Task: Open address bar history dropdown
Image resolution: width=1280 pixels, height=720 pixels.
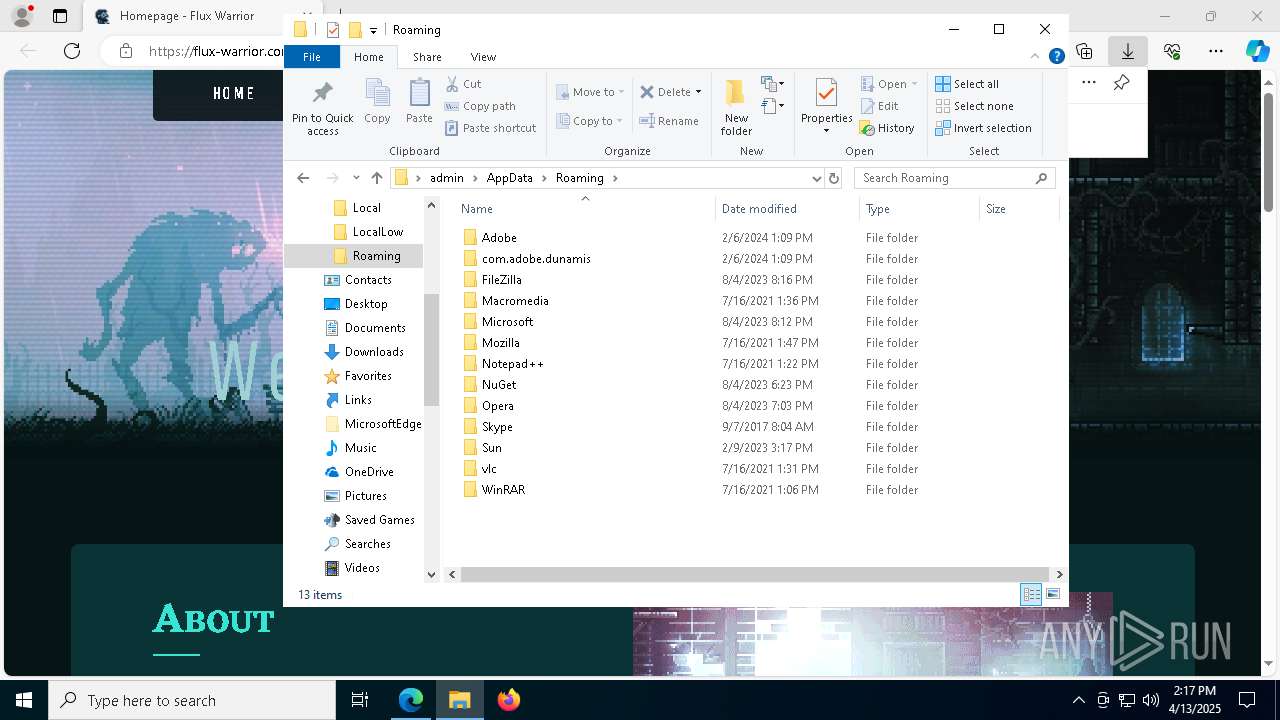Action: click(817, 178)
